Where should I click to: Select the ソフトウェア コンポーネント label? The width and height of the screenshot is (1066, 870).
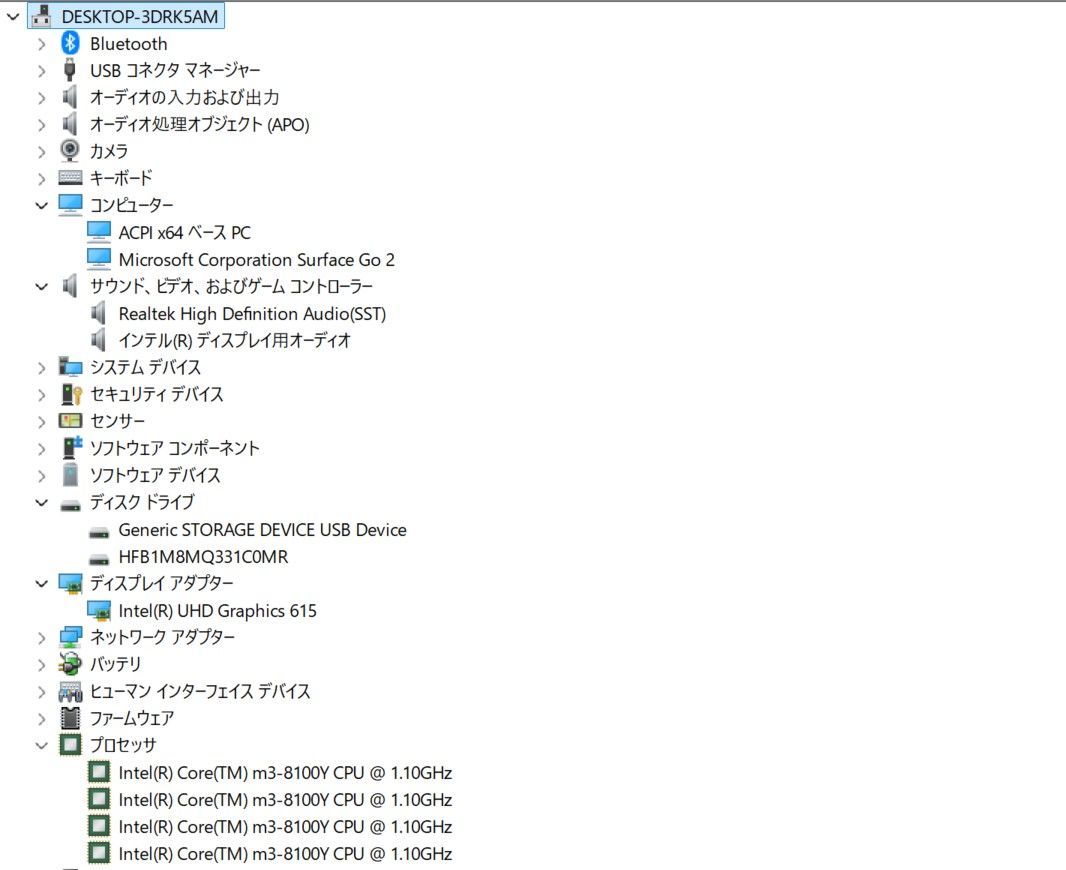(x=175, y=449)
